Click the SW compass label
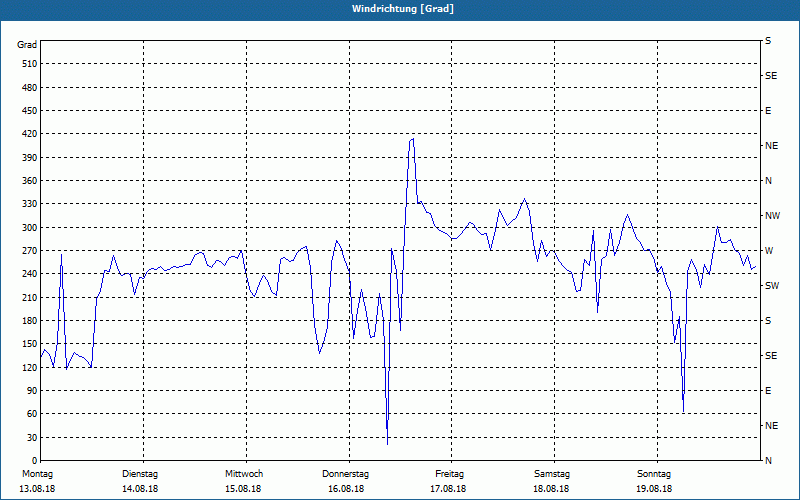 point(772,286)
